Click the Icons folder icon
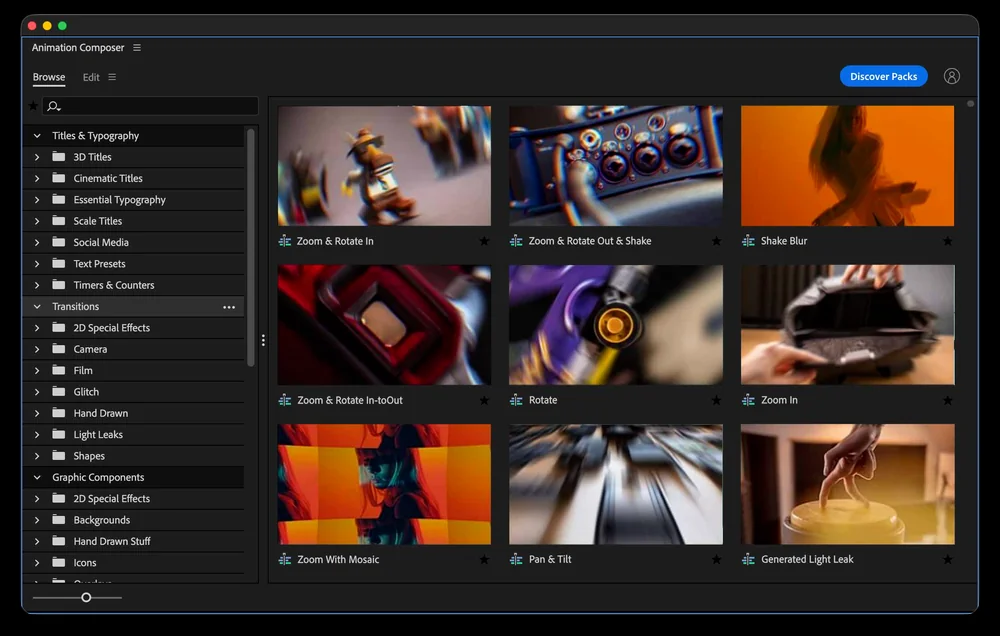This screenshot has width=1000, height=636. 59,563
